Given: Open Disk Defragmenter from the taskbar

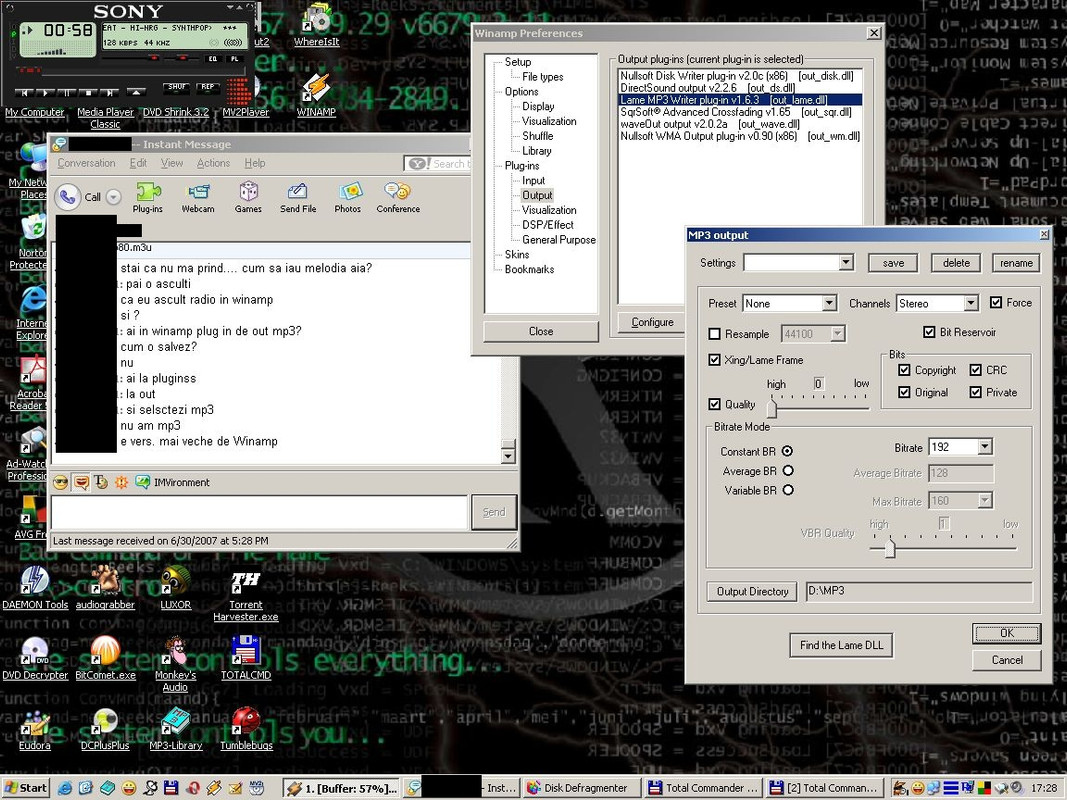Looking at the screenshot, I should pyautogui.click(x=582, y=788).
